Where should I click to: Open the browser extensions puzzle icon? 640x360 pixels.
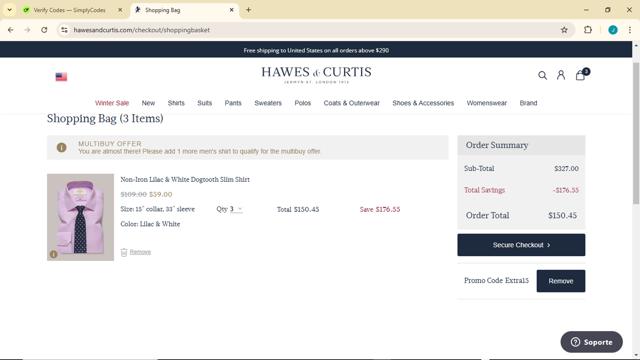(588, 30)
